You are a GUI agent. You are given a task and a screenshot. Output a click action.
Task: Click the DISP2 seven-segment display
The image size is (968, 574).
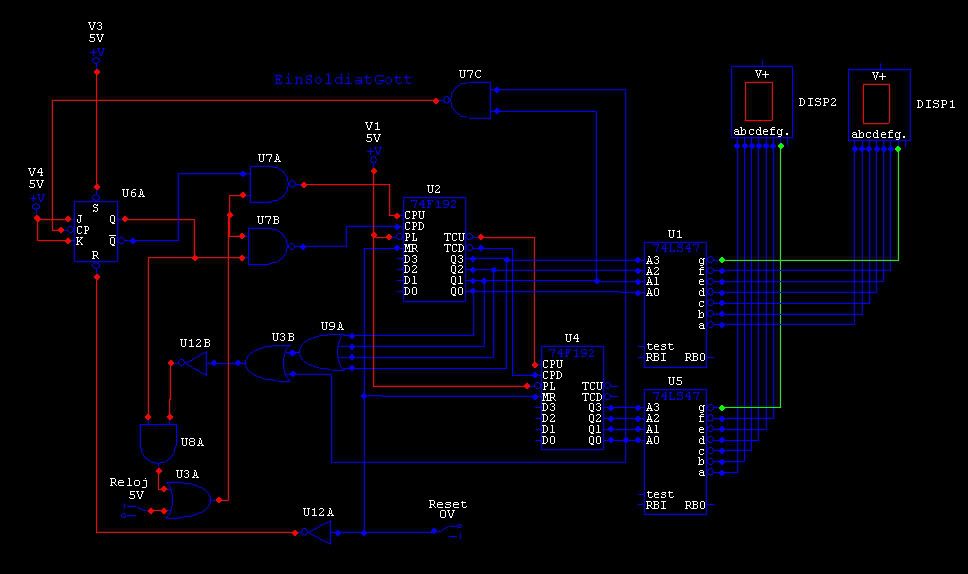coord(762,102)
